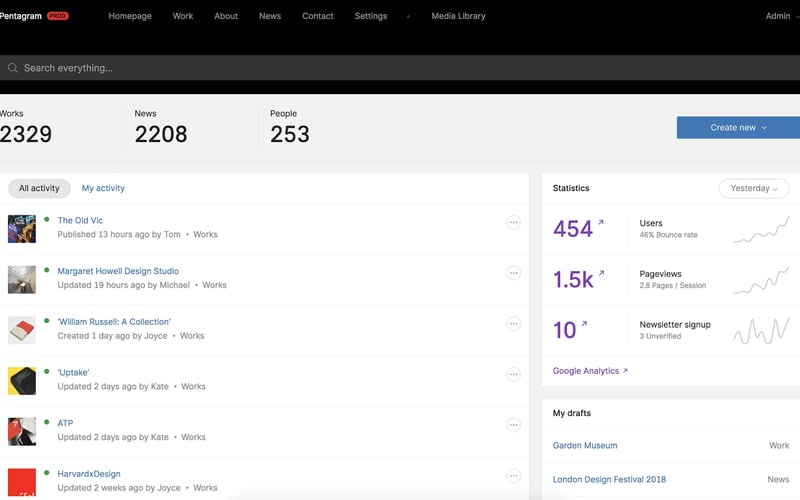Open The Old Vic link
Image resolution: width=800 pixels, height=500 pixels.
80,220
